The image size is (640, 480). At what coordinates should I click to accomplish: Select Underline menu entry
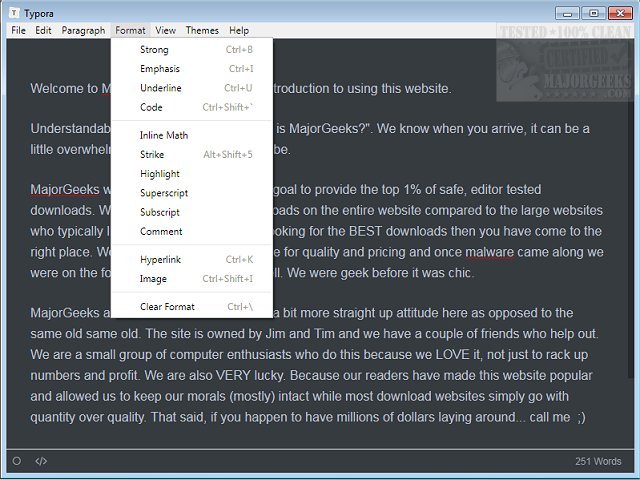tap(192, 88)
